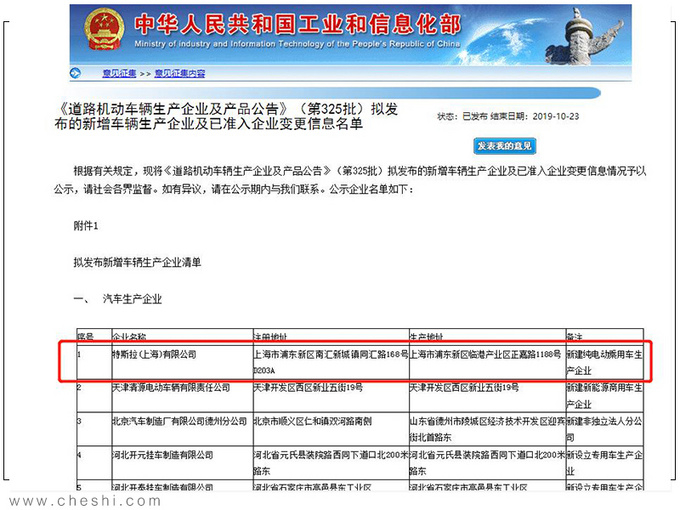680x510 pixels.
Task: Click the 第325批 announcement page heading
Action: (226, 116)
